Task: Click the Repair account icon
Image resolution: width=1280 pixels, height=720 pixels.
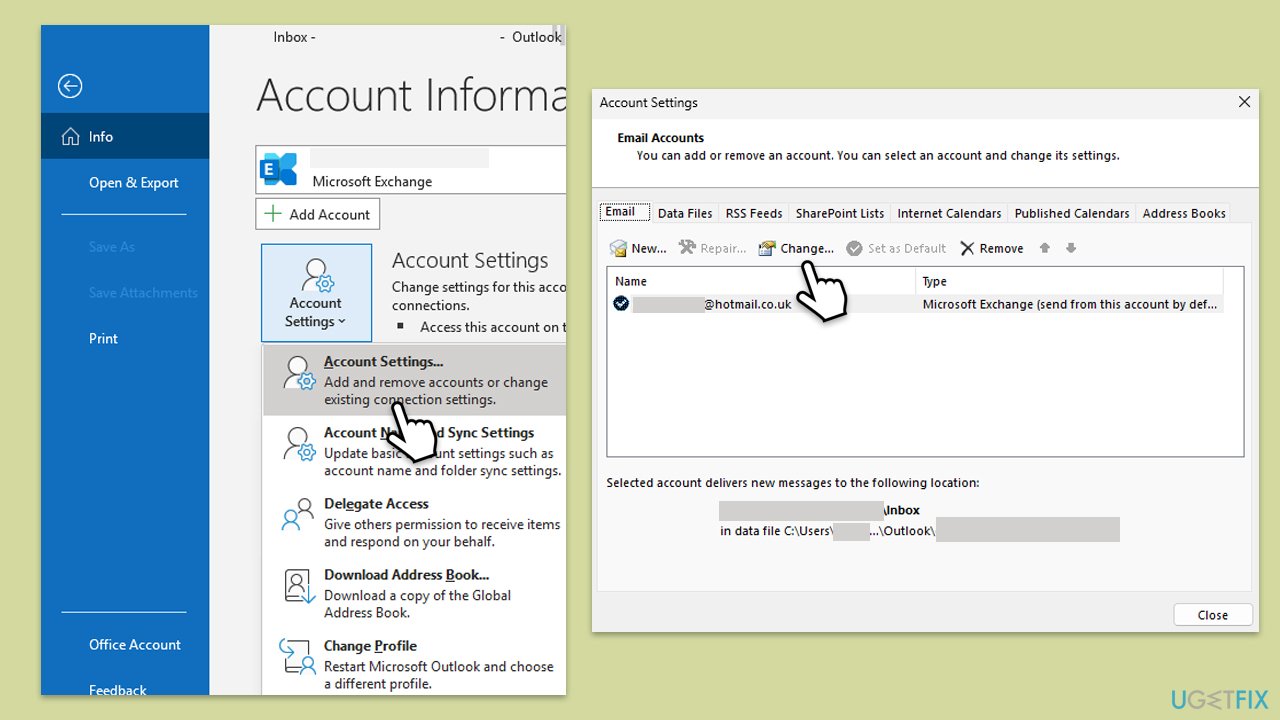Action: 687,248
